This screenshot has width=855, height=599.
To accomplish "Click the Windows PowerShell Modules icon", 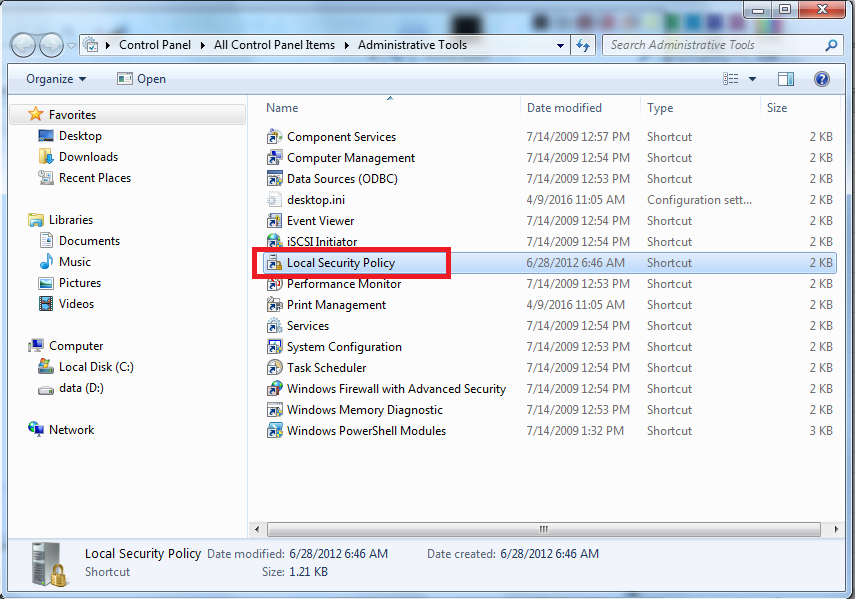I will [x=274, y=431].
